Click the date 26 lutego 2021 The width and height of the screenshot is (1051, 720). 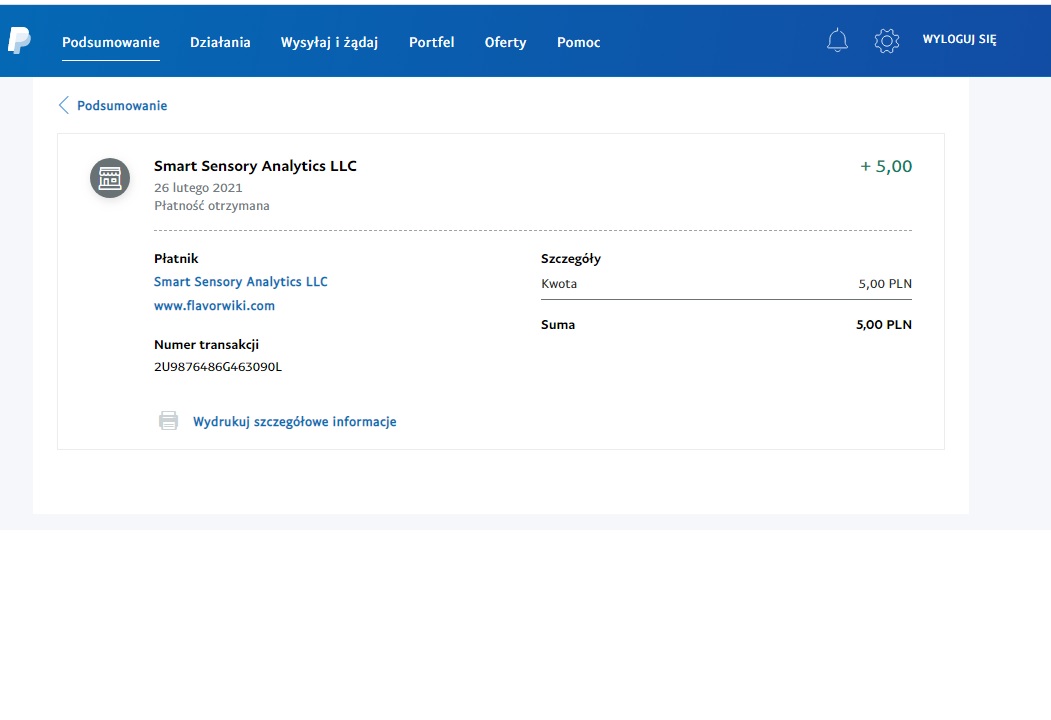point(198,188)
